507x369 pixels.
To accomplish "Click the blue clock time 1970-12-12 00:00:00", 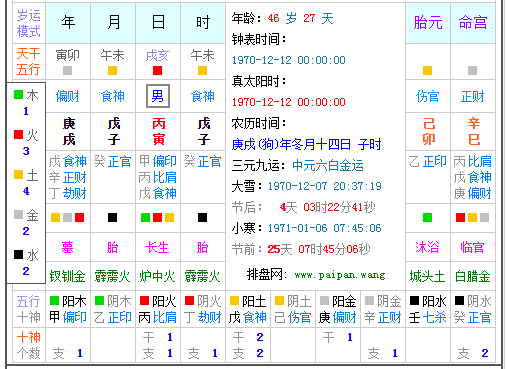I will pyautogui.click(x=289, y=60).
